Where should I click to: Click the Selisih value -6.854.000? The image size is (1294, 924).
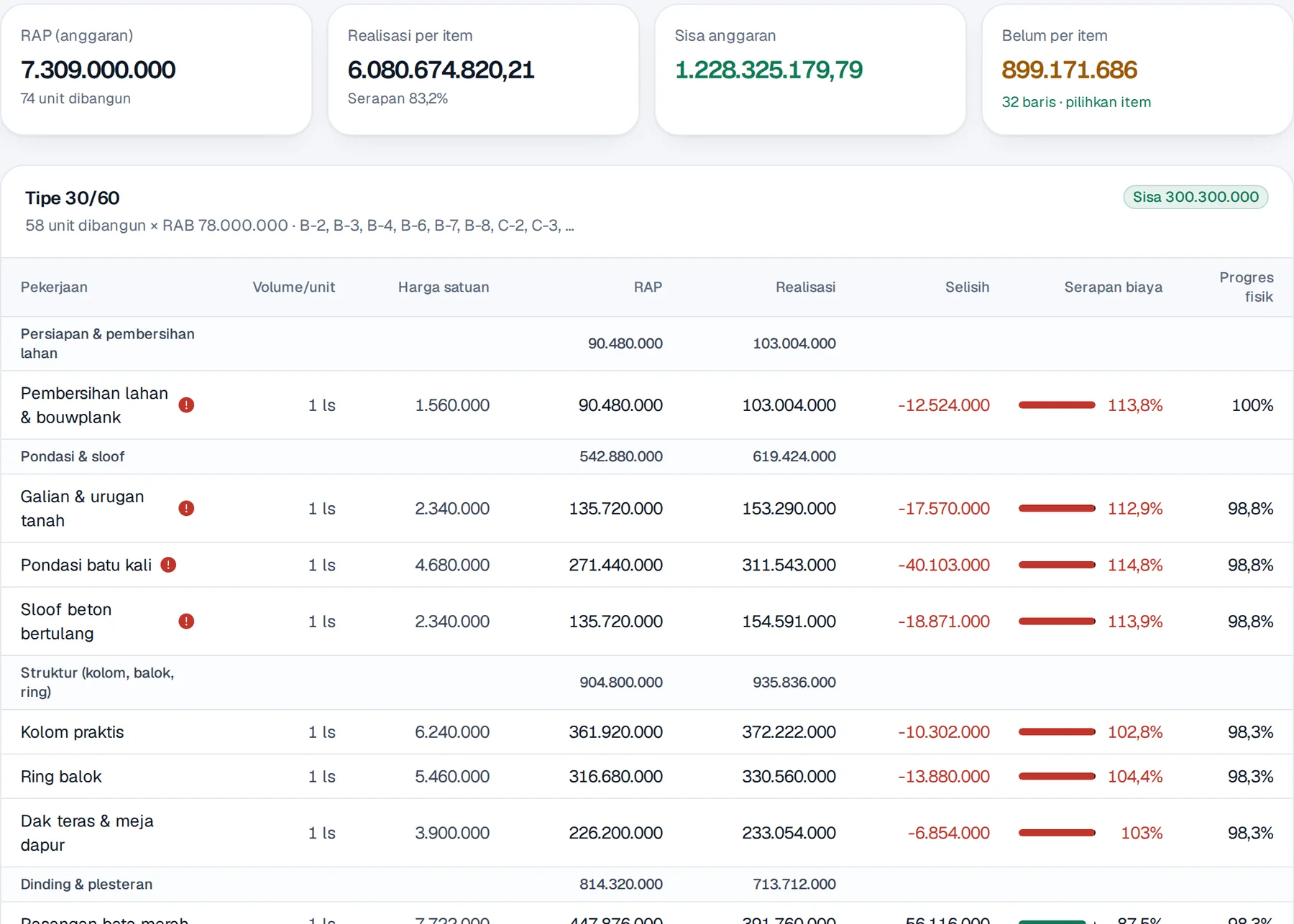(948, 833)
